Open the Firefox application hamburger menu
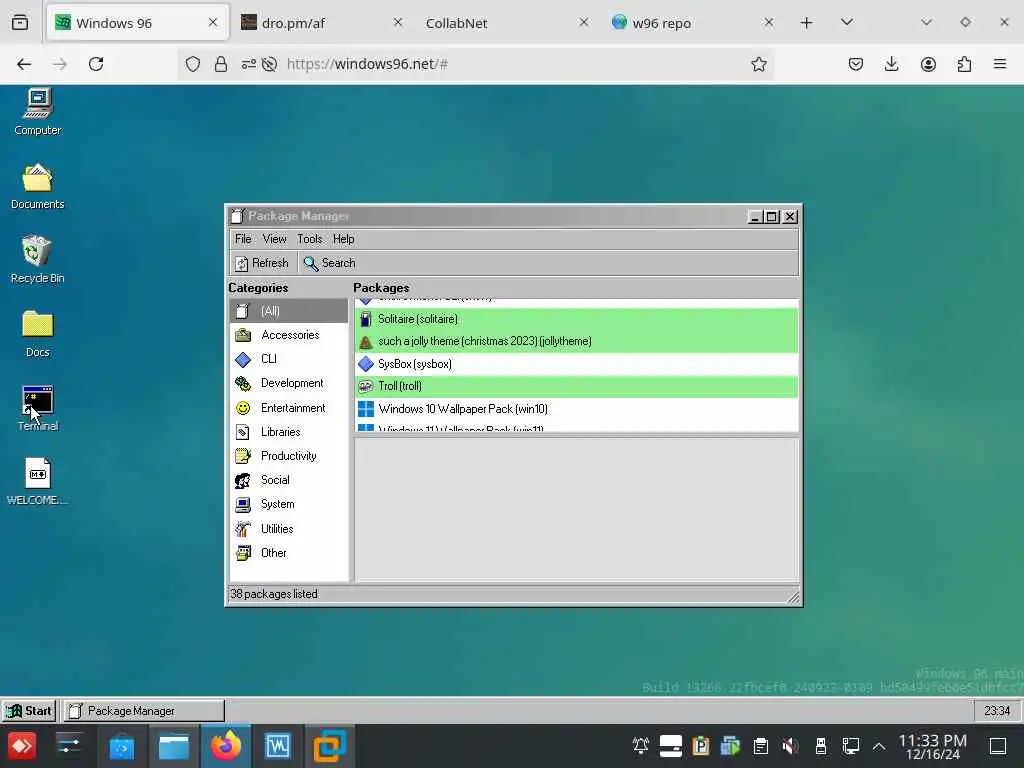This screenshot has width=1024, height=768. tap(1000, 64)
